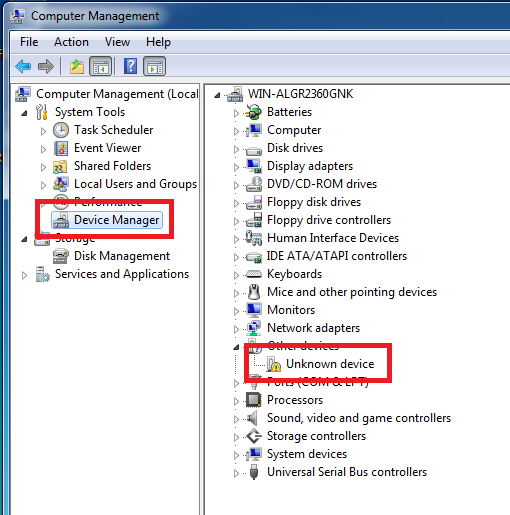
Task: Collapse the System Tools tree node
Action: pyautogui.click(x=24, y=113)
